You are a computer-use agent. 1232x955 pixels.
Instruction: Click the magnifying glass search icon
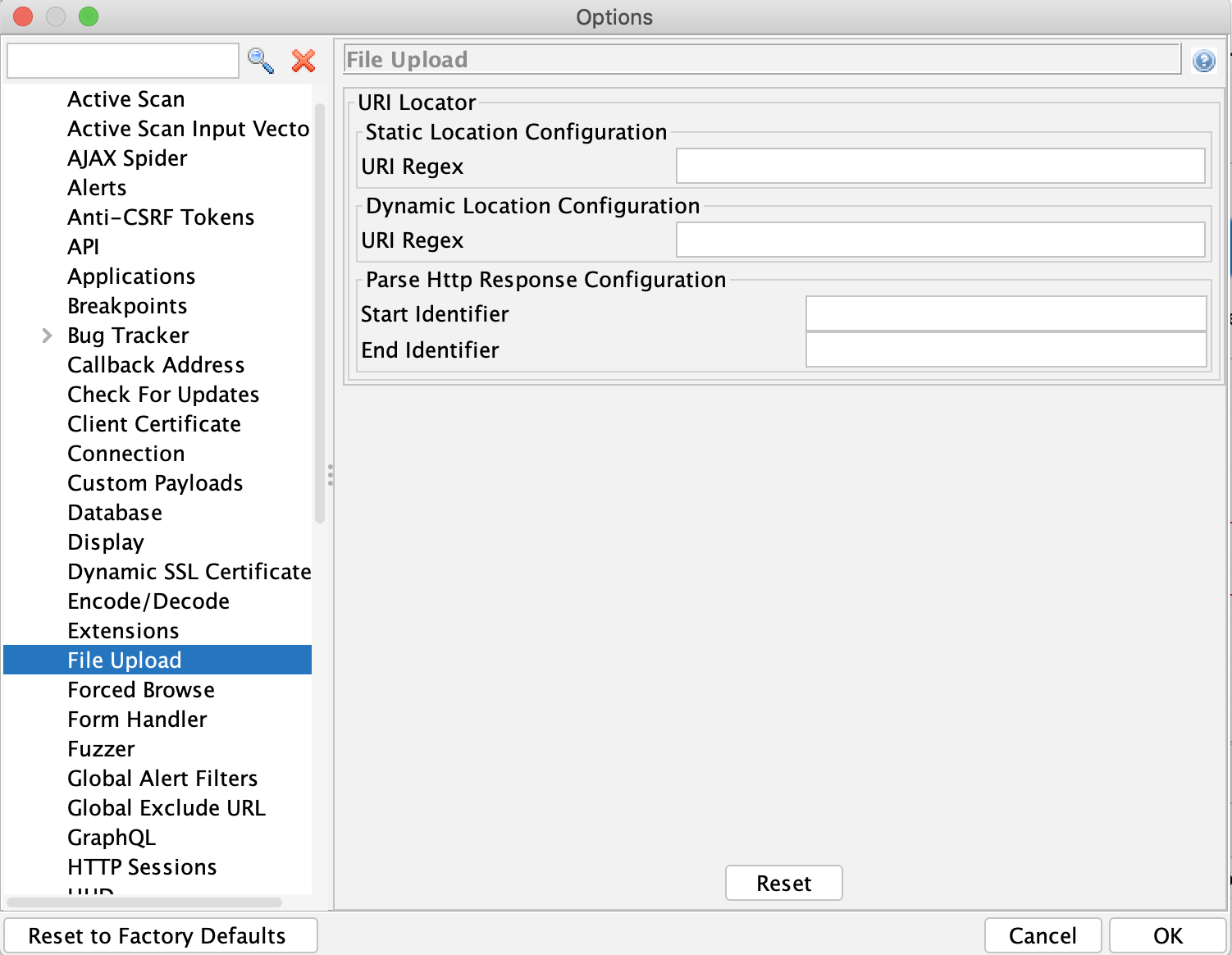[x=261, y=61]
